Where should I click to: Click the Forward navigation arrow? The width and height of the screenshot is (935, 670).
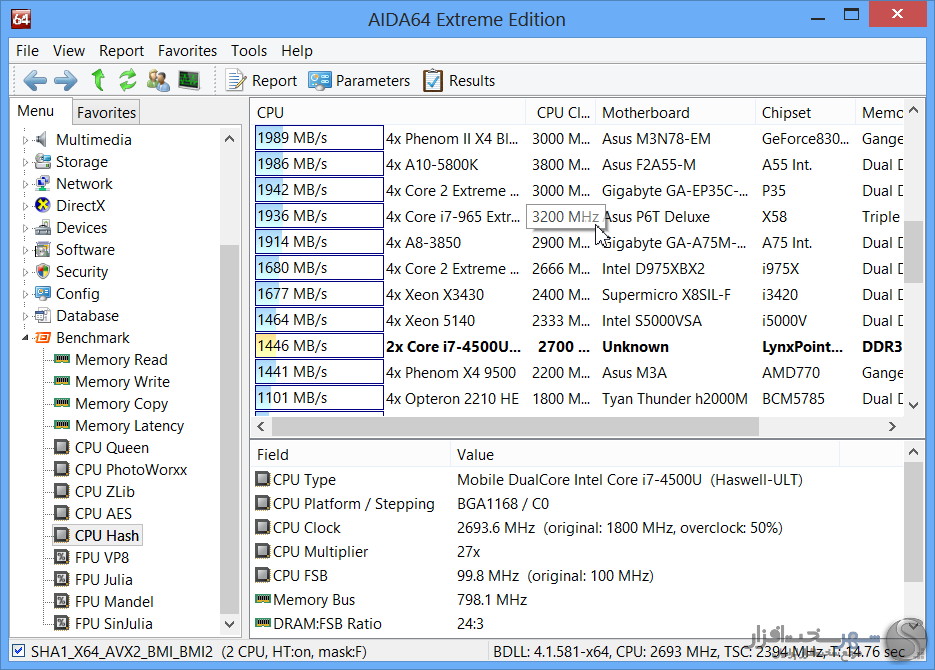[65, 81]
